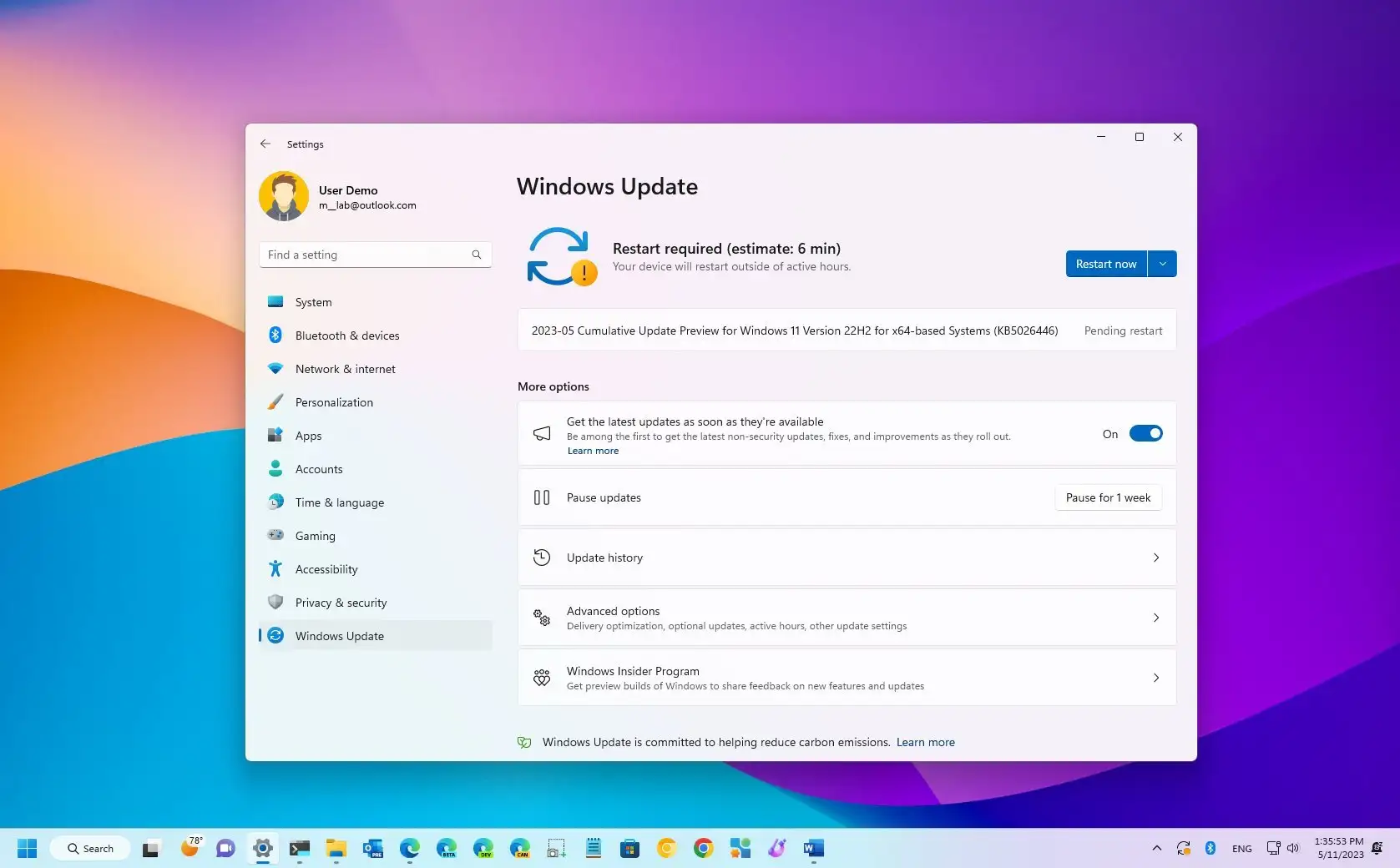Open the Windows Insider Program chevron

tap(1156, 678)
